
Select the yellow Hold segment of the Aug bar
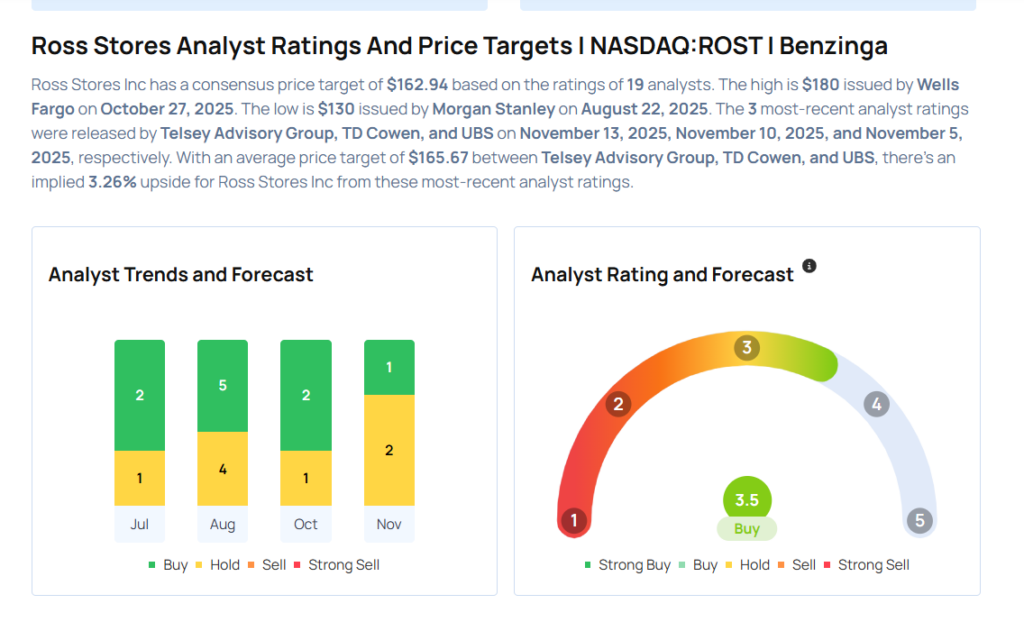point(223,468)
